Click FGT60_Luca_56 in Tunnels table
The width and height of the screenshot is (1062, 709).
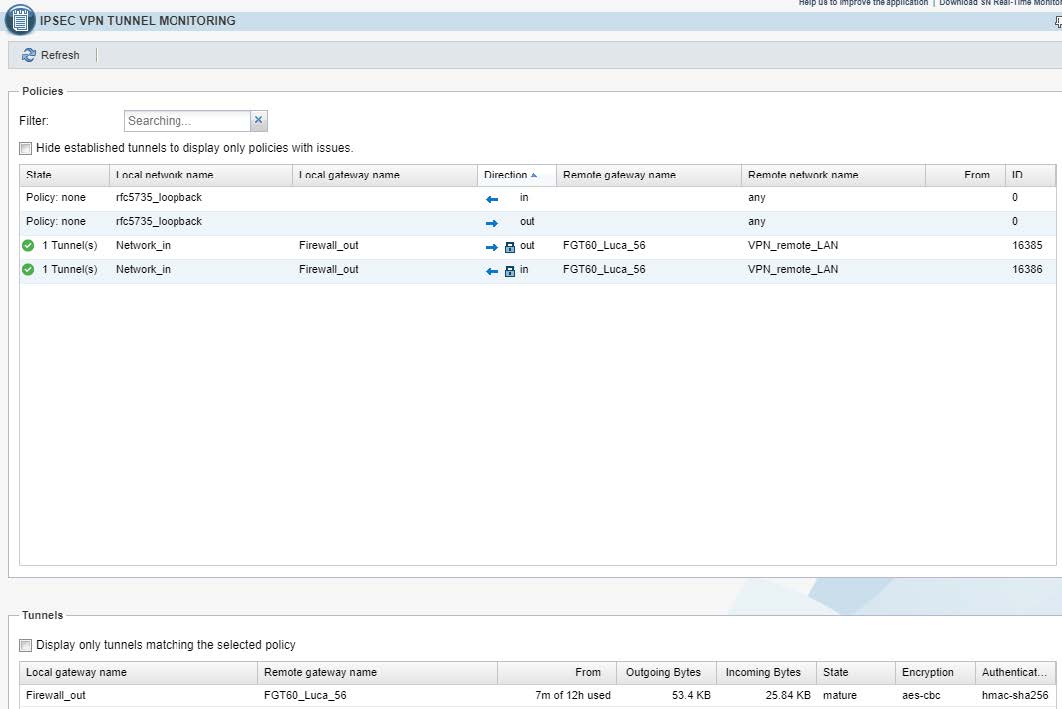[x=305, y=695]
